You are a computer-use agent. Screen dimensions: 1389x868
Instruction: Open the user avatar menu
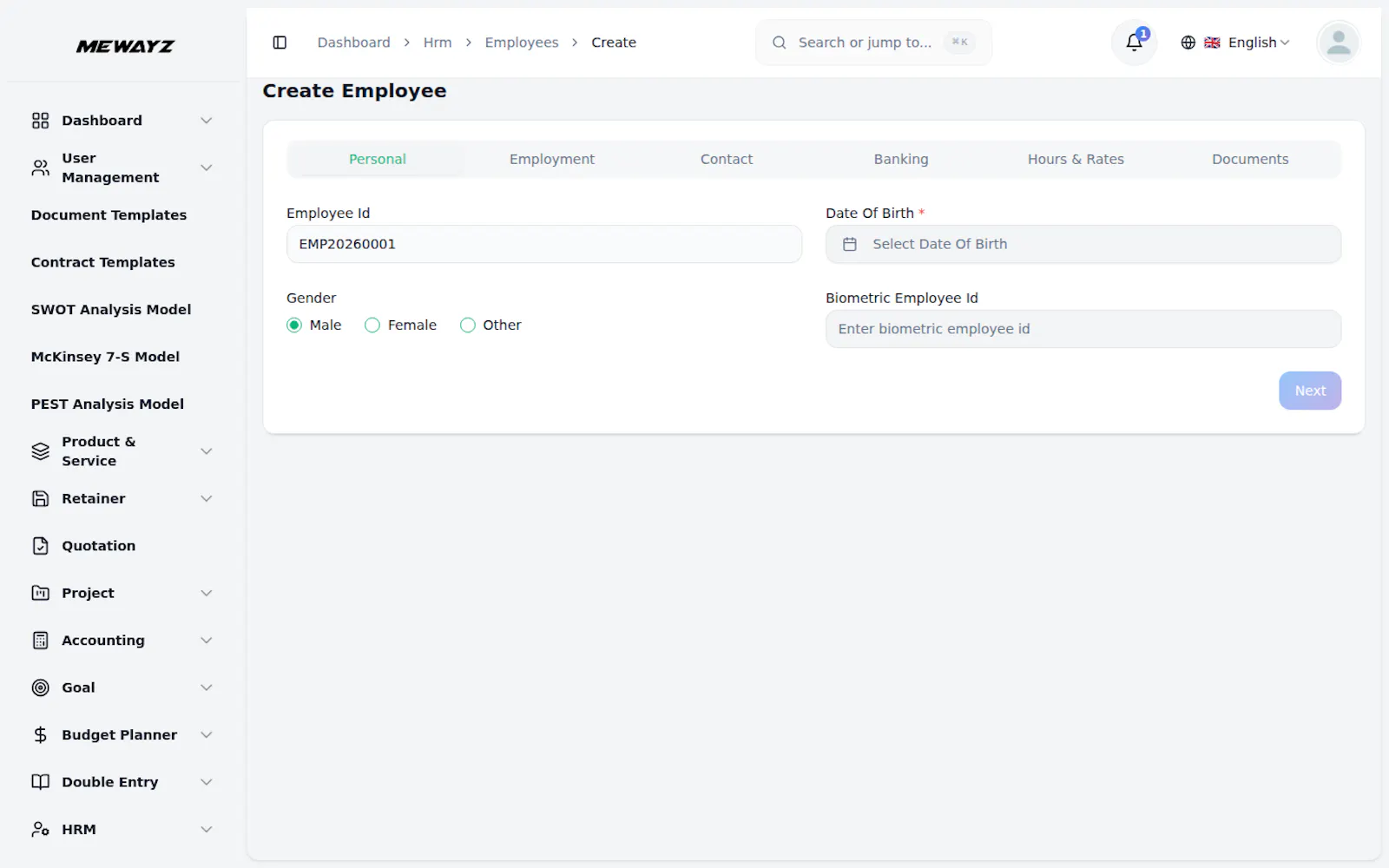(1339, 43)
